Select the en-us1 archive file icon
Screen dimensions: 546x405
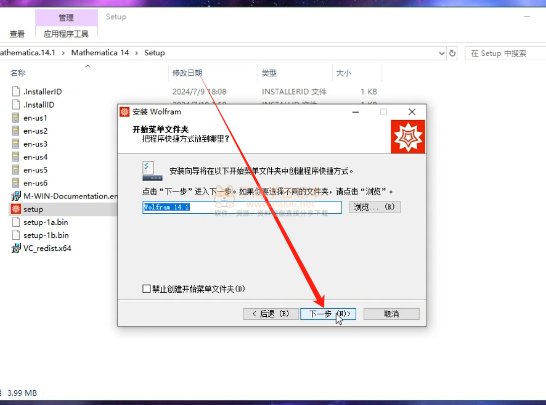(x=16, y=118)
